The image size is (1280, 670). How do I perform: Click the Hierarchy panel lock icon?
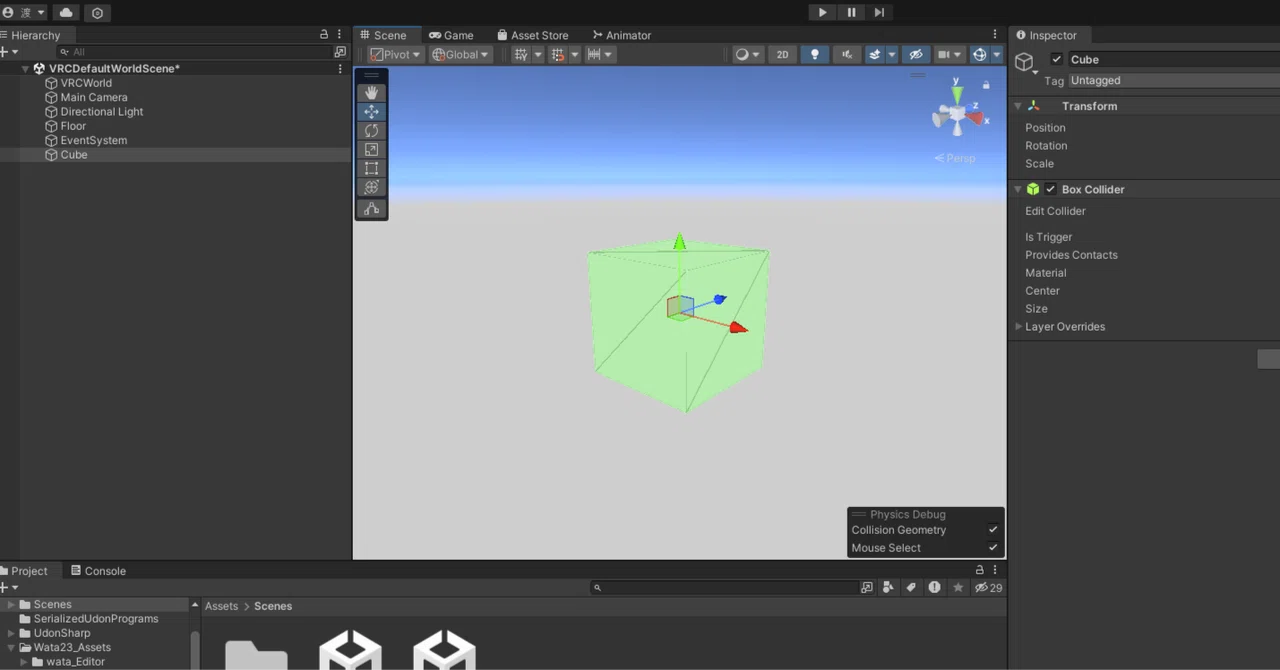(x=323, y=35)
